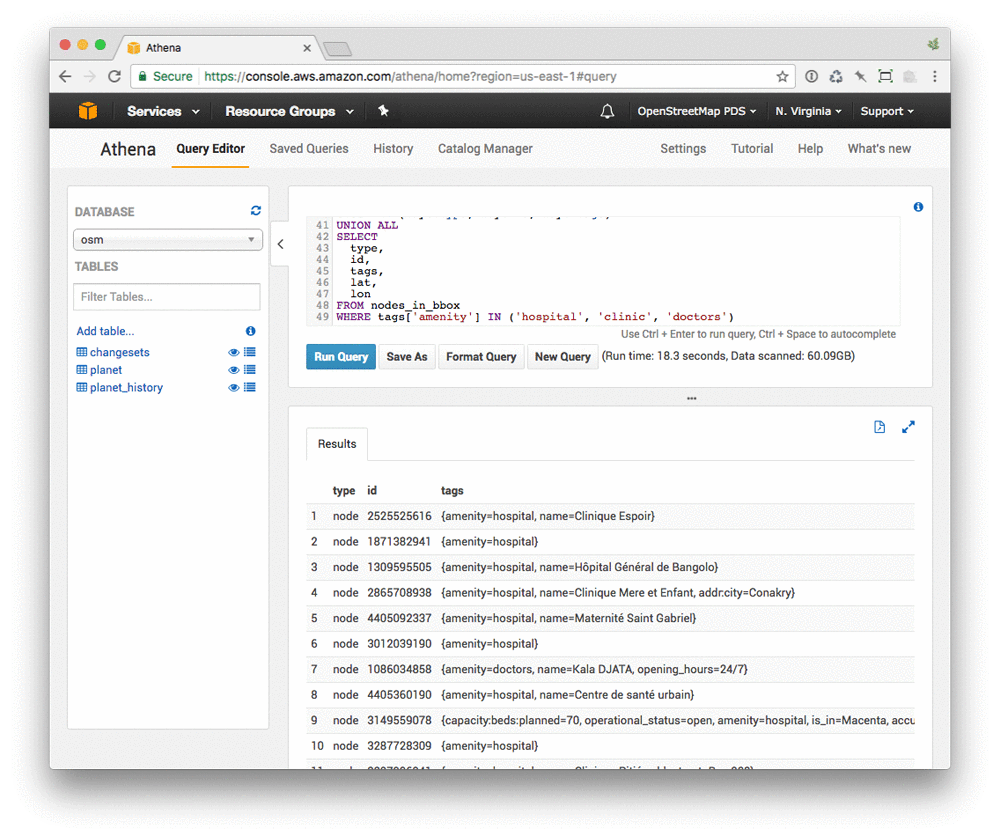This screenshot has width=1000, height=840.
Task: Show properties list icon for planet
Action: point(250,370)
